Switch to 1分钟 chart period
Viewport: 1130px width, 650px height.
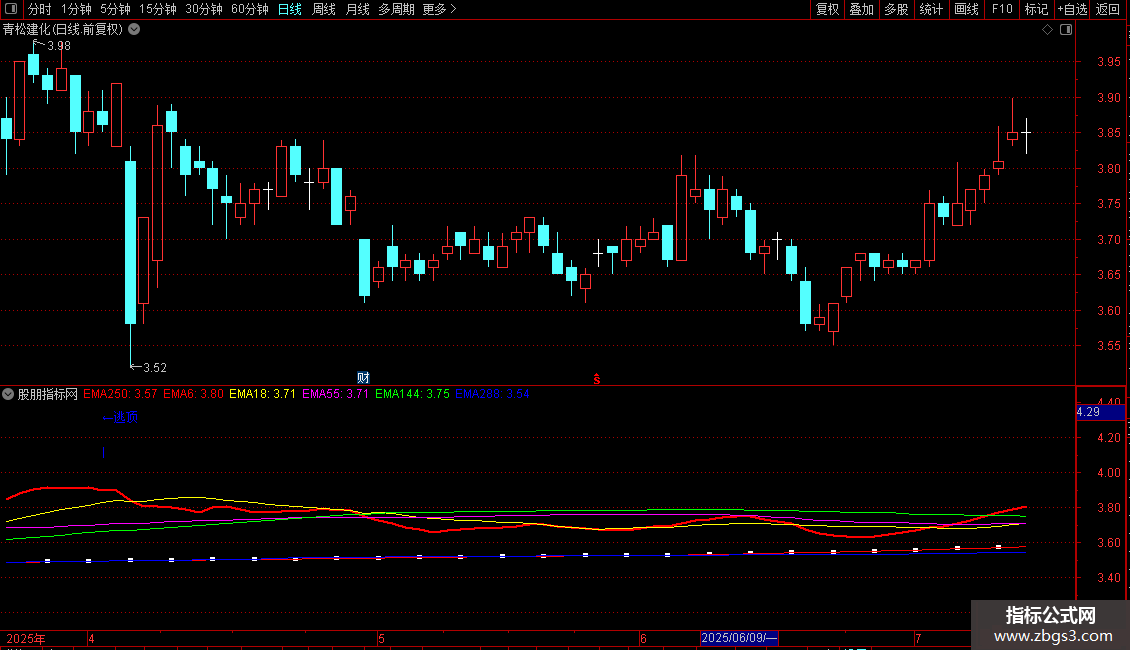(76, 9)
